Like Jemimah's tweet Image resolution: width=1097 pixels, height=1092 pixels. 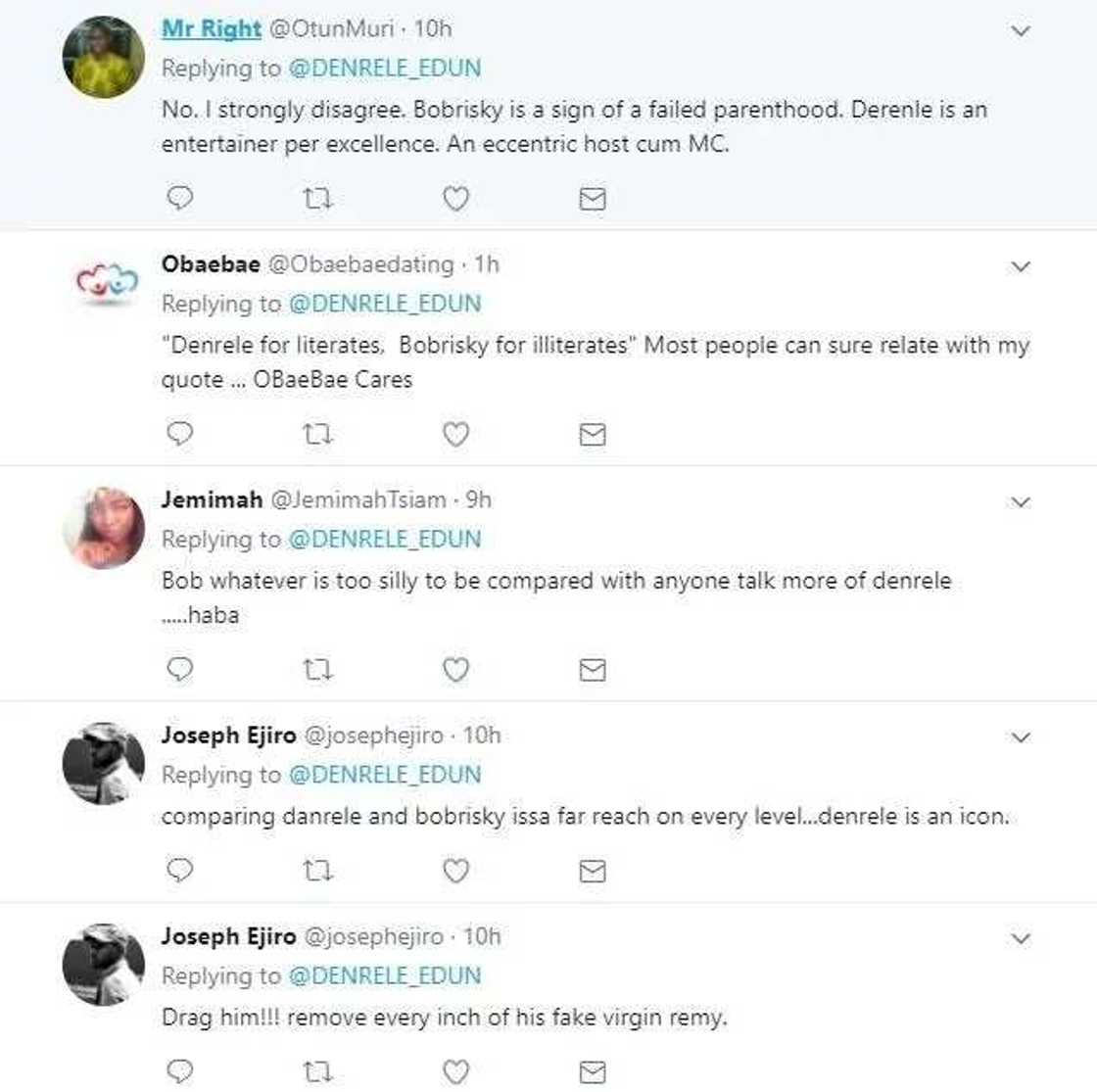[455, 670]
